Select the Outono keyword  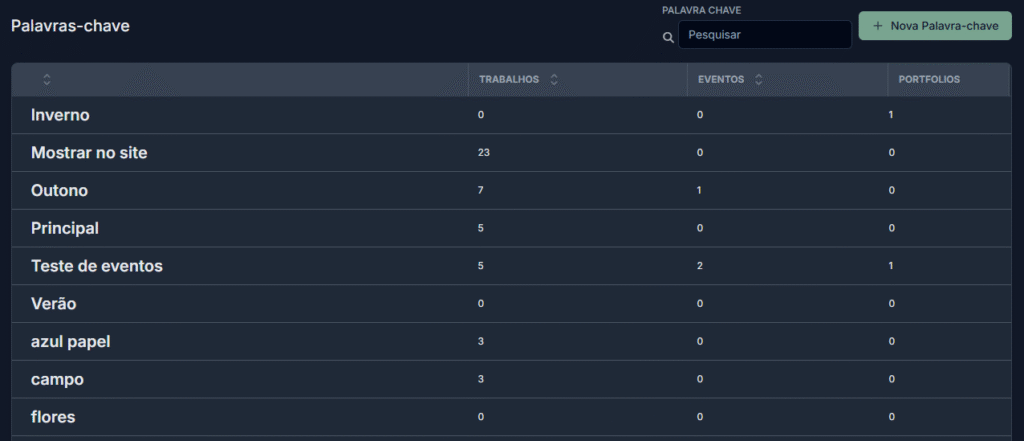[x=59, y=191]
